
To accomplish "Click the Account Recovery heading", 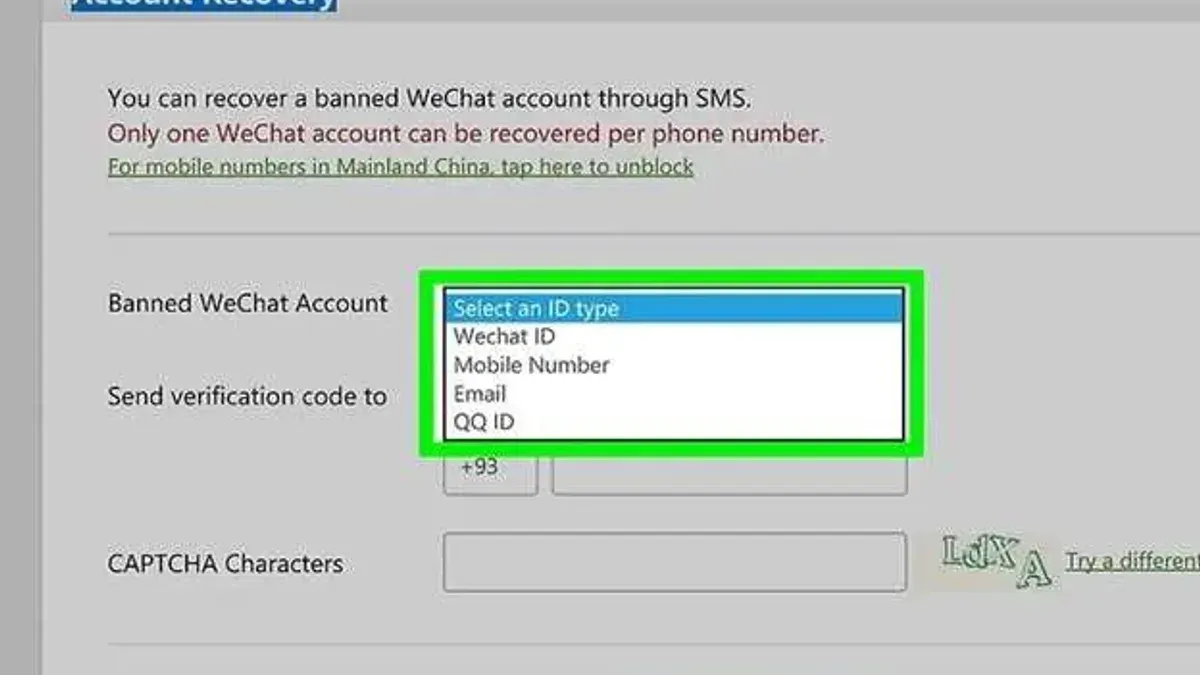I will pyautogui.click(x=205, y=3).
